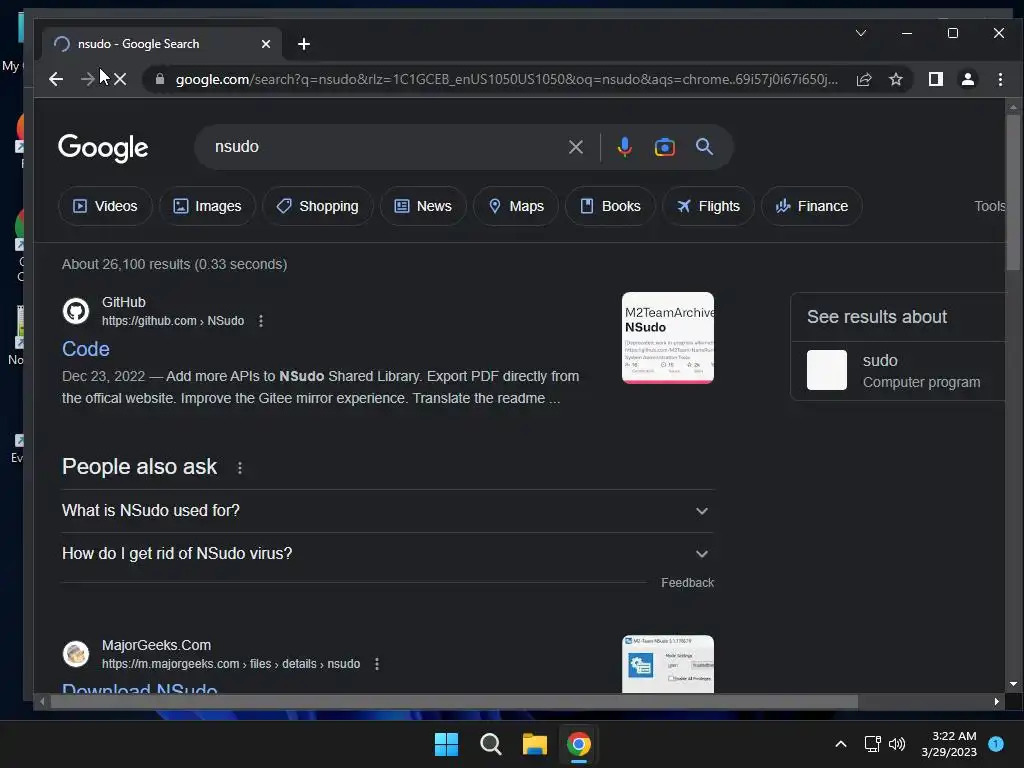Open File Explorer from taskbar

tap(534, 744)
